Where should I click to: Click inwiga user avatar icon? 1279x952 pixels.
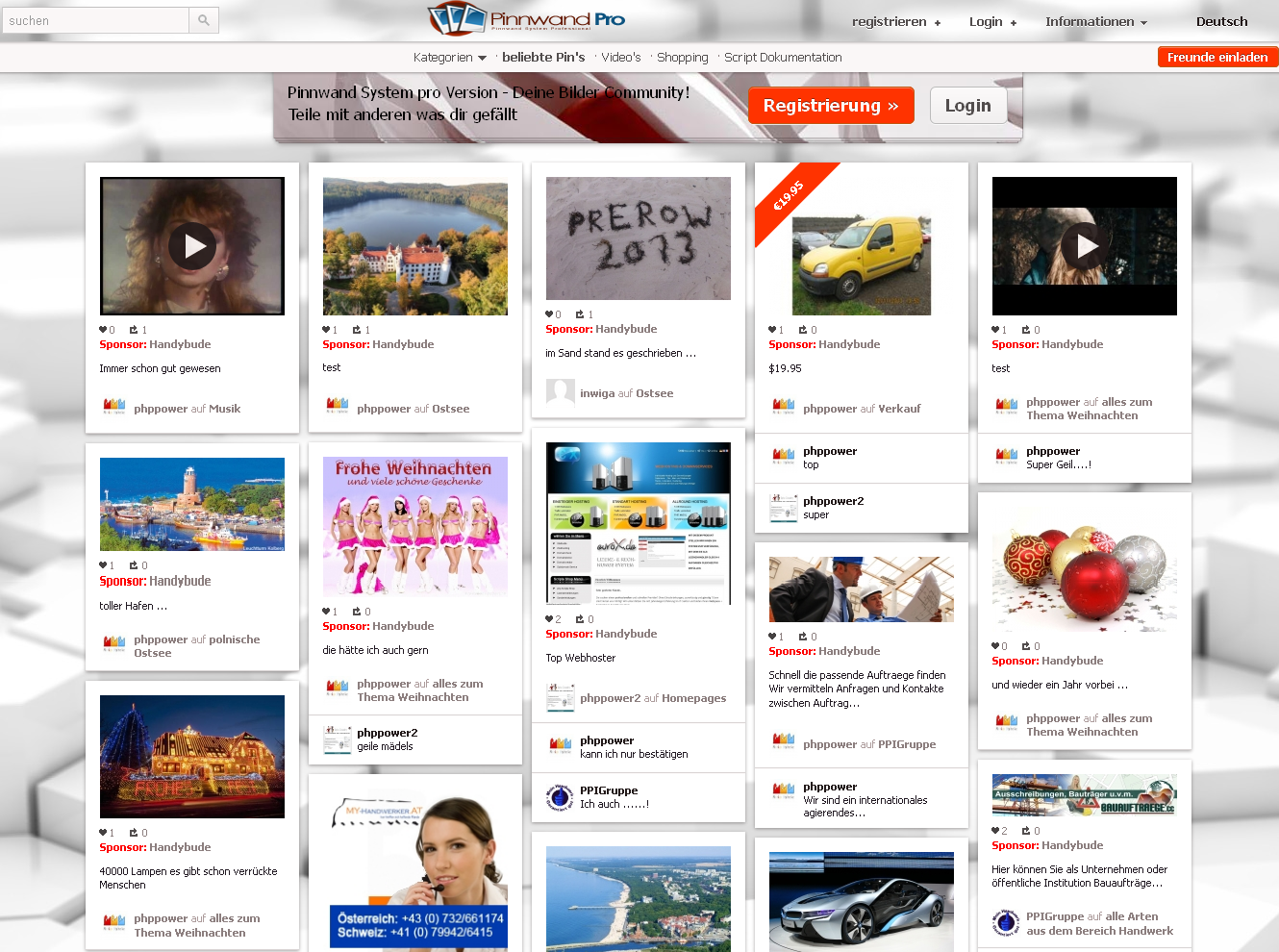560,392
